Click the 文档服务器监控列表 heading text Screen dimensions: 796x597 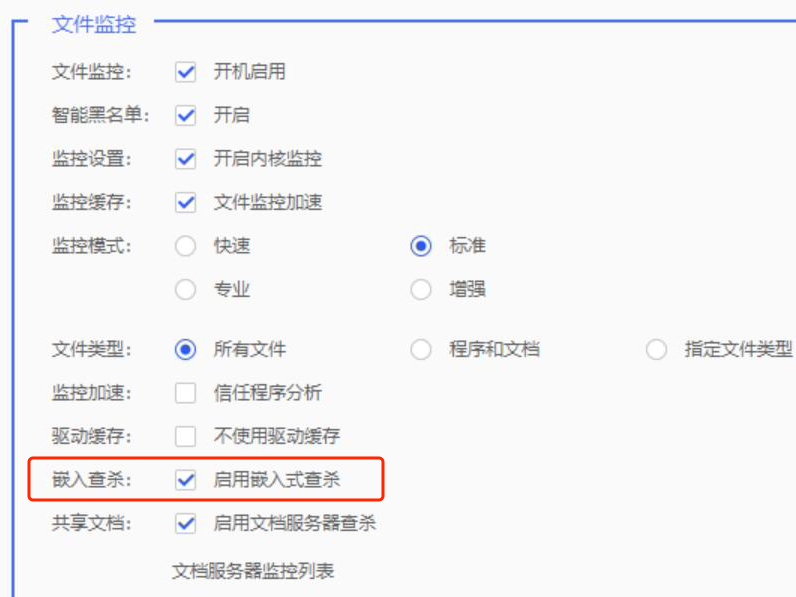pos(253,571)
